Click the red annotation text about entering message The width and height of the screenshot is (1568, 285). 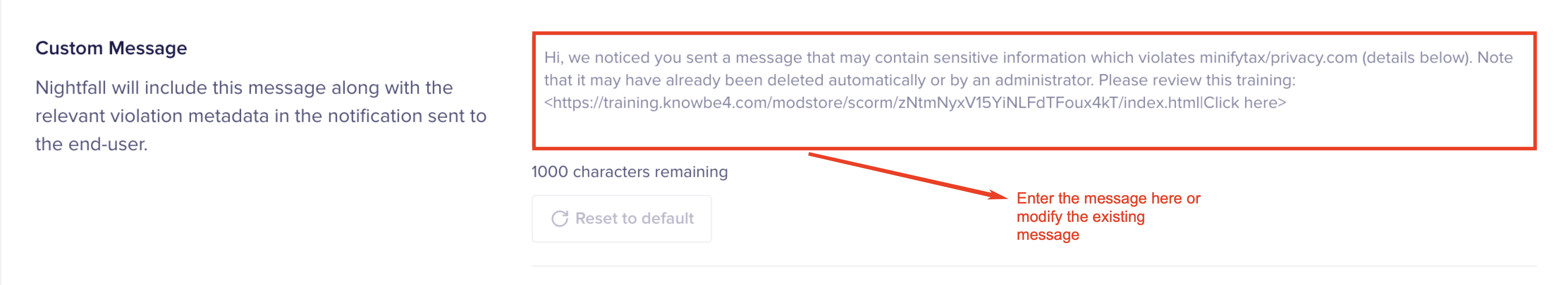tap(1108, 216)
